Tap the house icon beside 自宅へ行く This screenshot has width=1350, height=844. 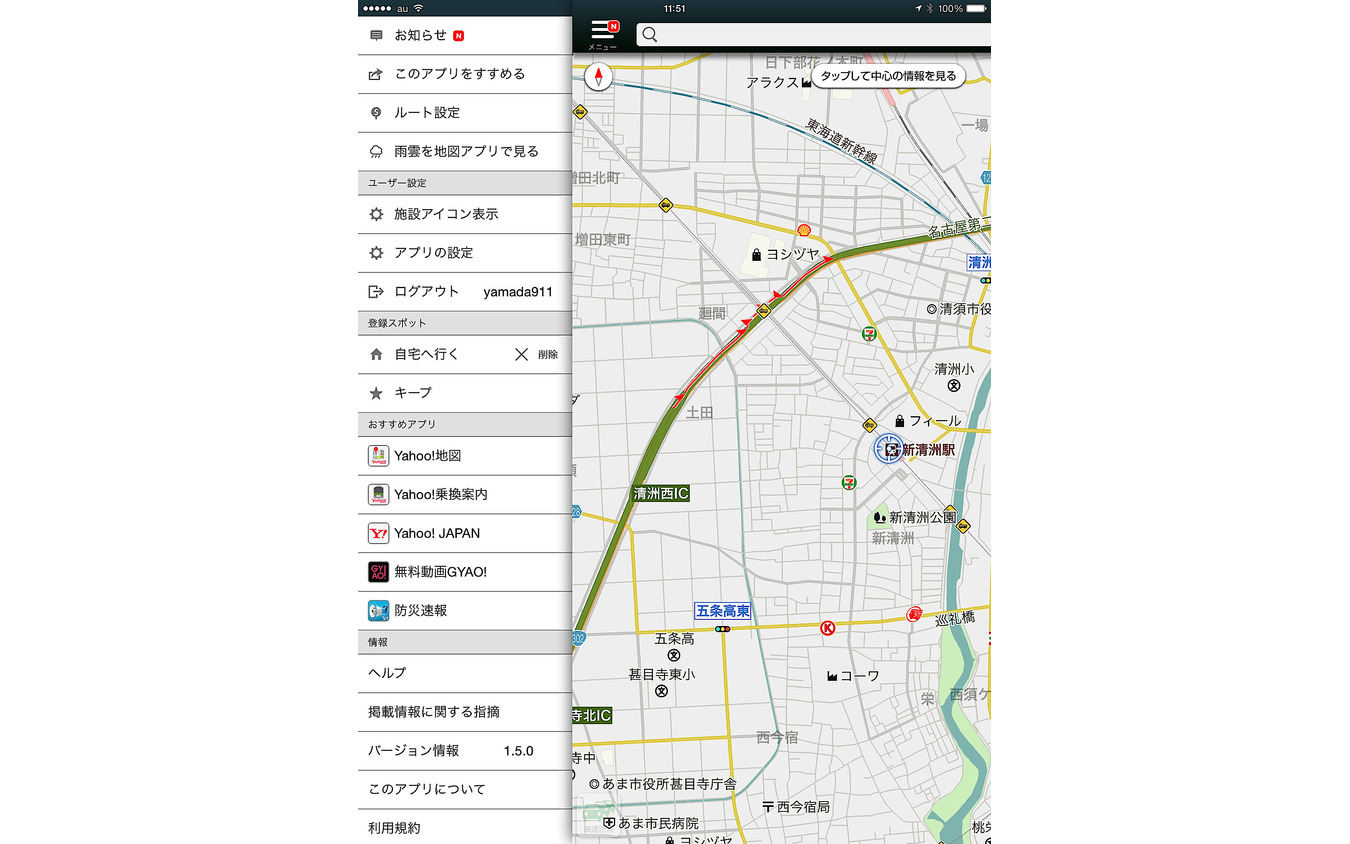pyautogui.click(x=376, y=354)
